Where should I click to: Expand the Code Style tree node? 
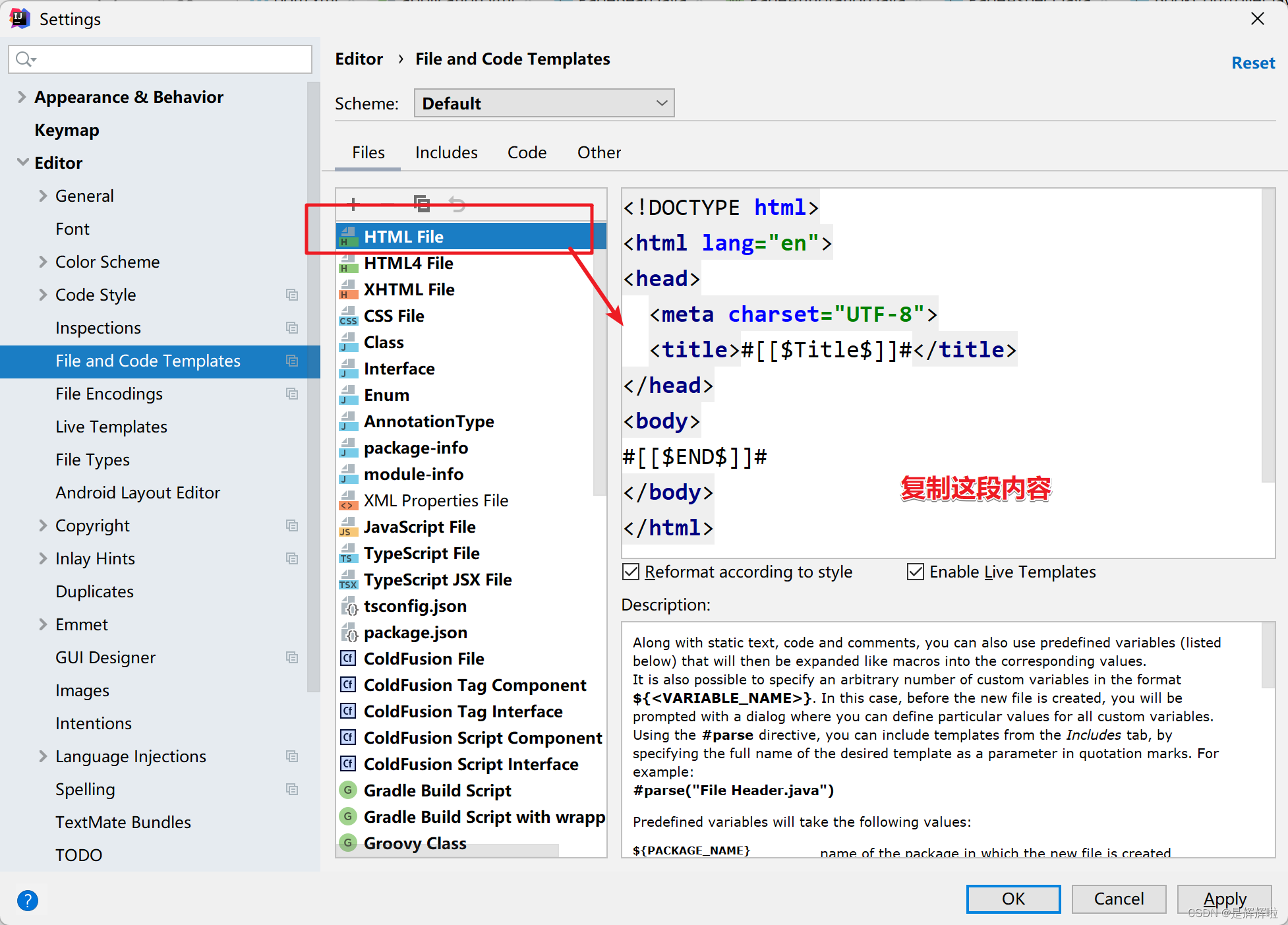[43, 295]
